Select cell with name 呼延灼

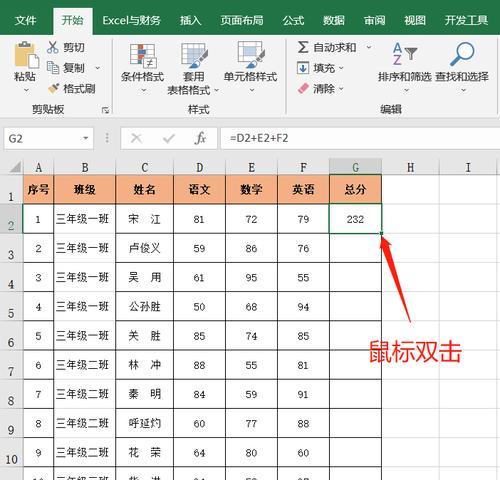point(144,423)
